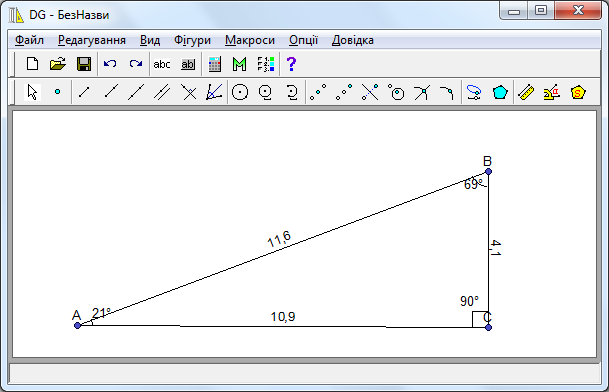Click the 90° angle label

[x=470, y=301]
